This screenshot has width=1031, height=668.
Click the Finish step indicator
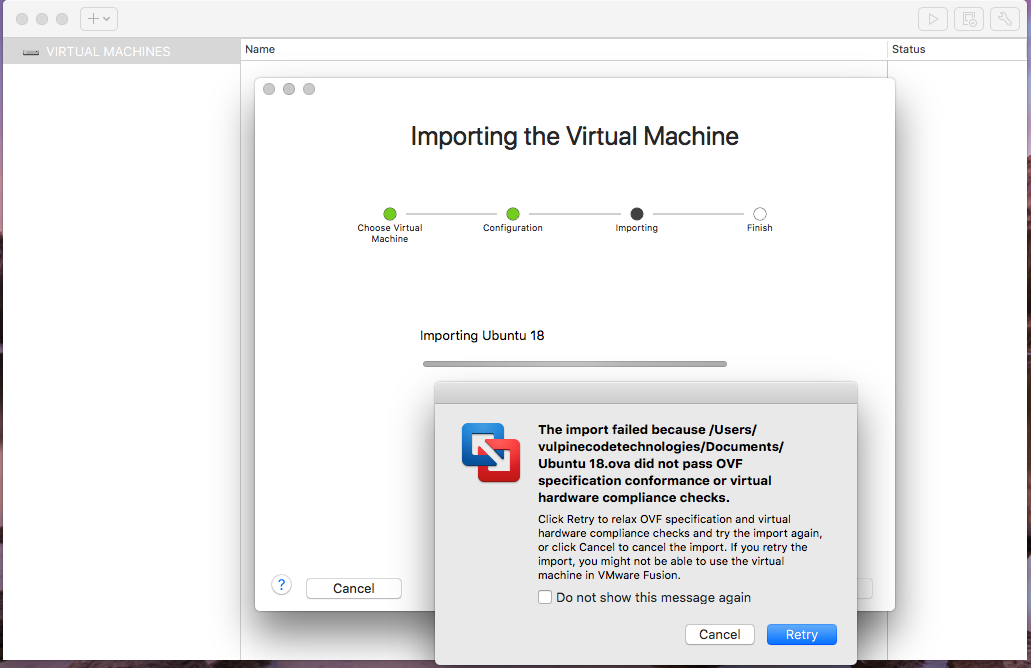point(759,214)
